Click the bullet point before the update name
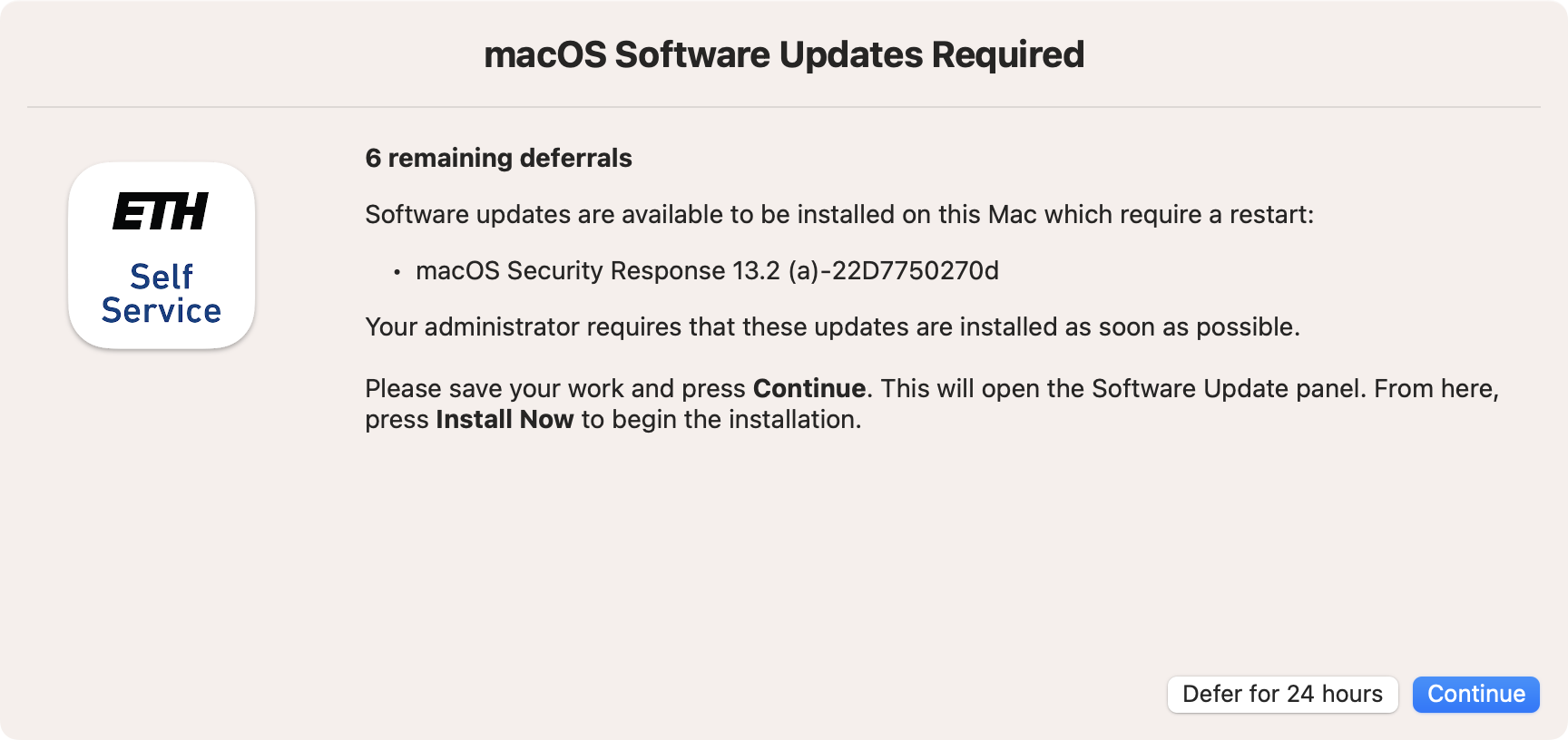 pos(397,272)
